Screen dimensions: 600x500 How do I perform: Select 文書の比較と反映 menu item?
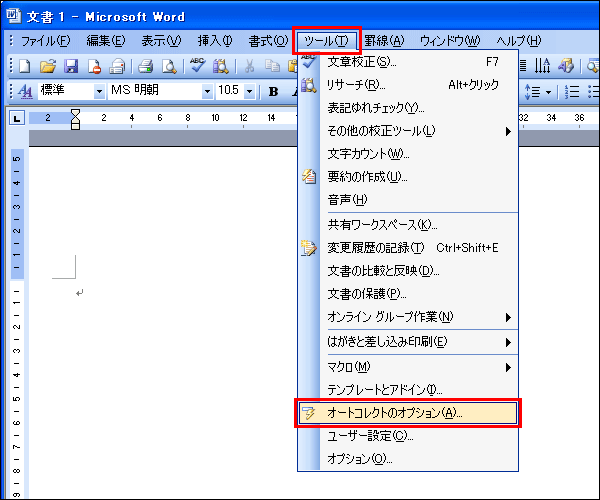(408, 271)
